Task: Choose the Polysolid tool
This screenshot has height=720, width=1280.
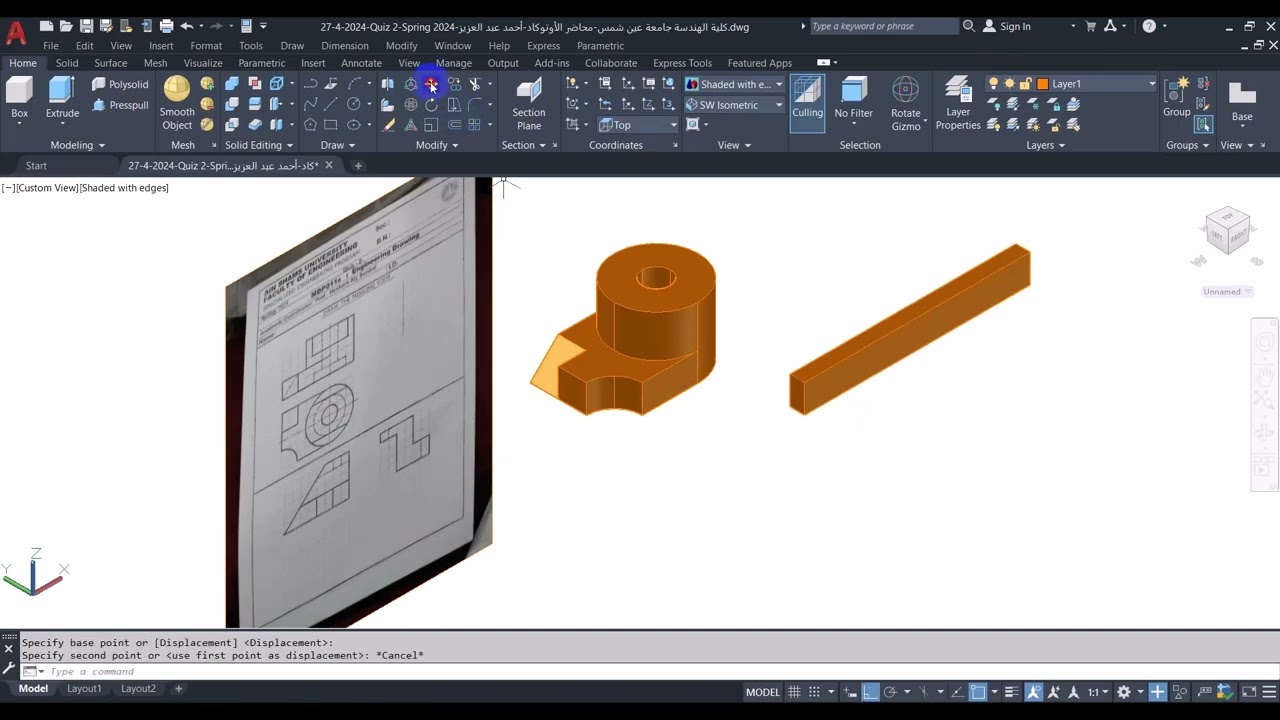Action: click(120, 85)
